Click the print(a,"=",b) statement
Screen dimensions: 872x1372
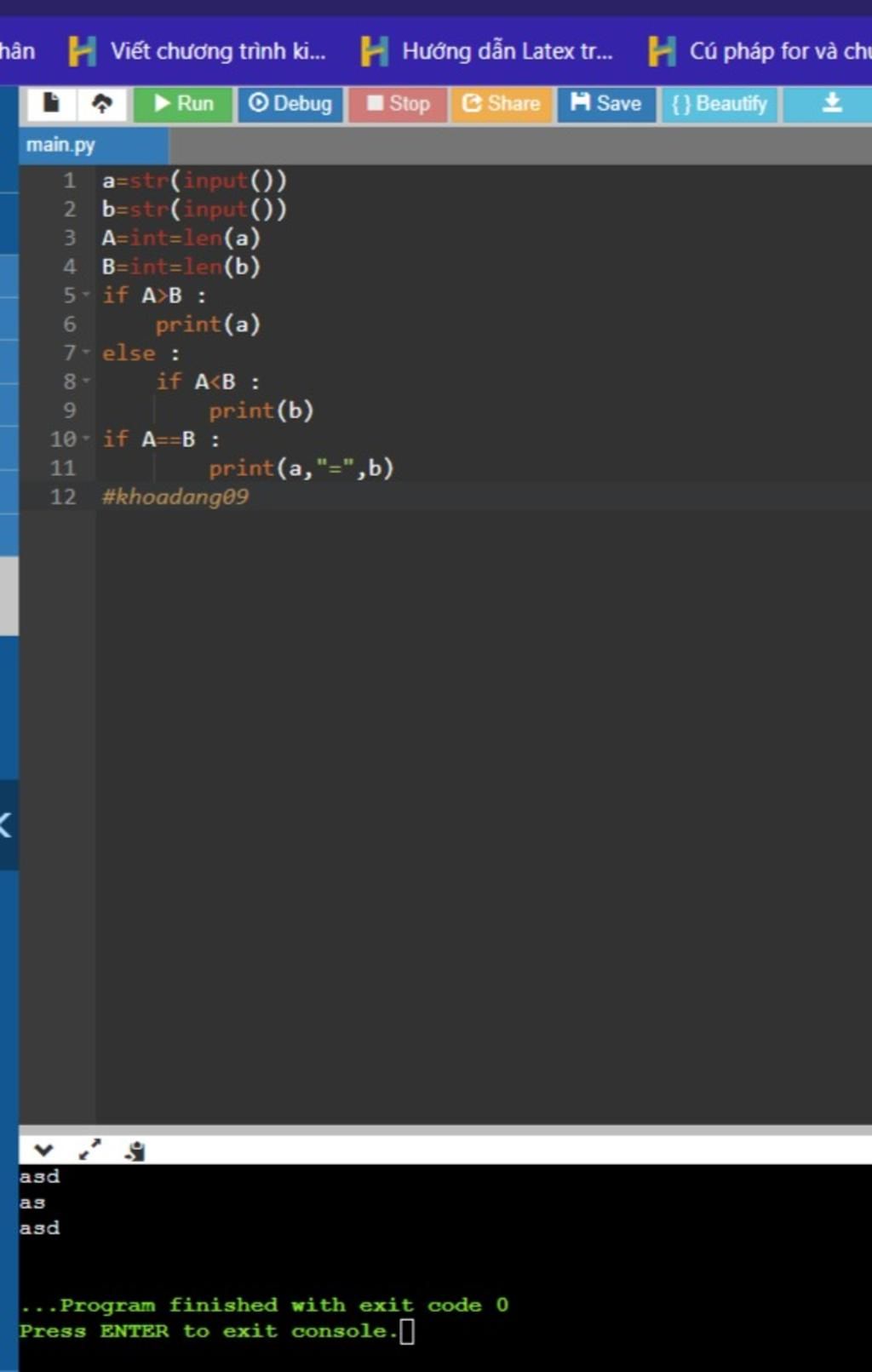(301, 468)
